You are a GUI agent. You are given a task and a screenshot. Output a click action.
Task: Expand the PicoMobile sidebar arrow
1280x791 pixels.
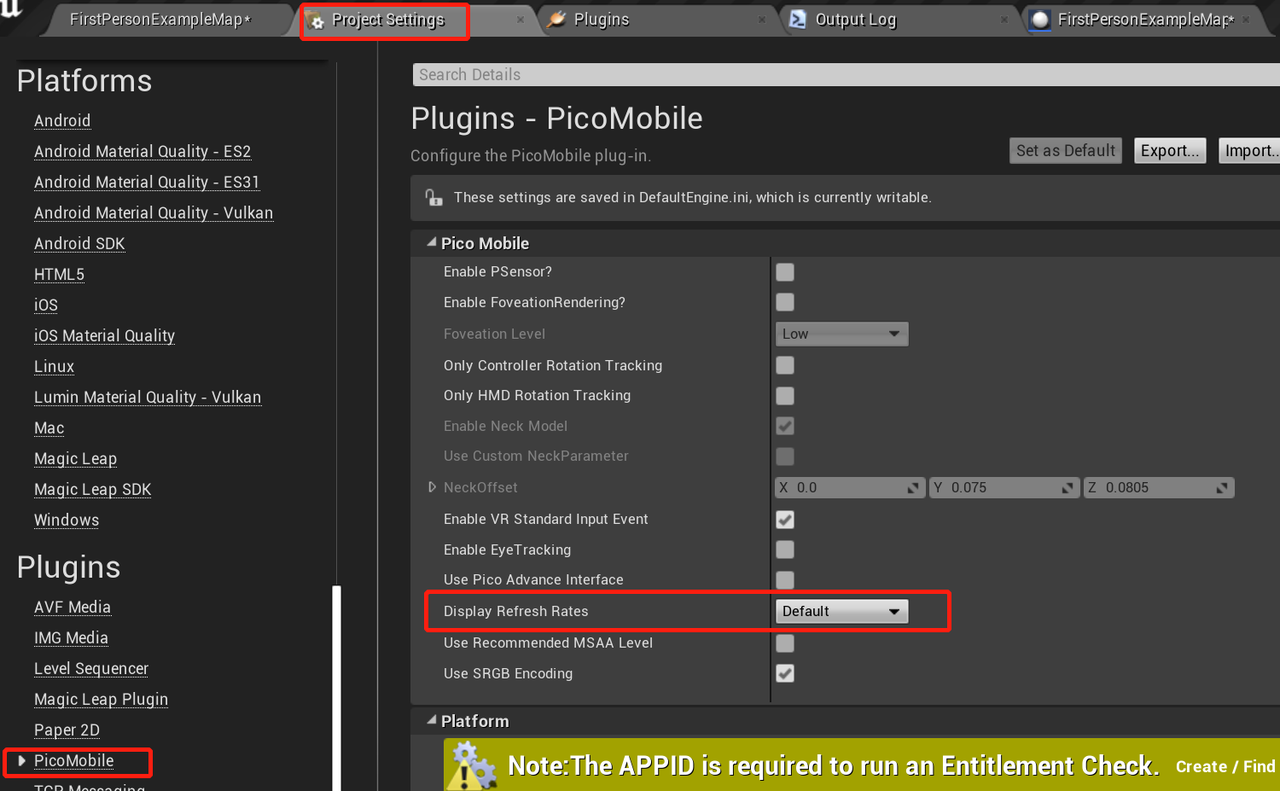pos(22,761)
